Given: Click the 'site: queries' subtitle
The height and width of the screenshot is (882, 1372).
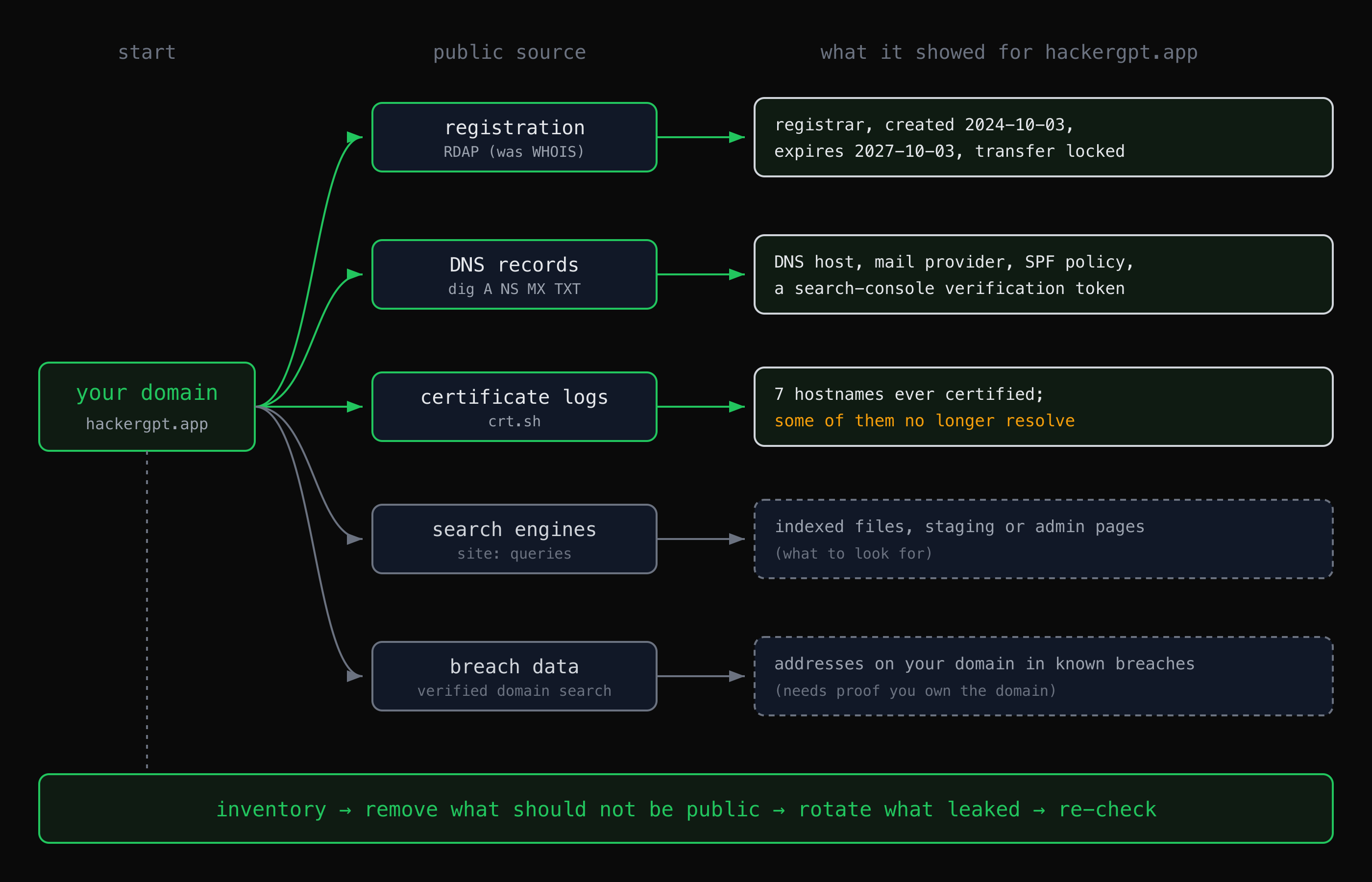Looking at the screenshot, I should click(x=514, y=553).
